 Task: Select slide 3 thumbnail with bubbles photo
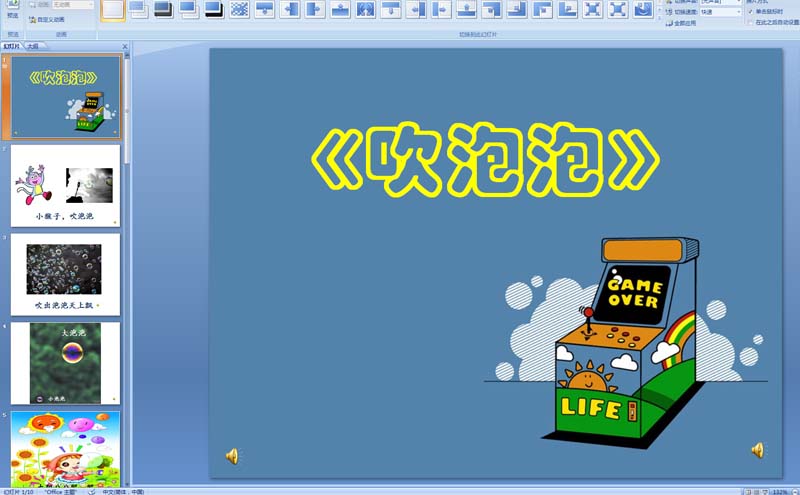click(65, 275)
